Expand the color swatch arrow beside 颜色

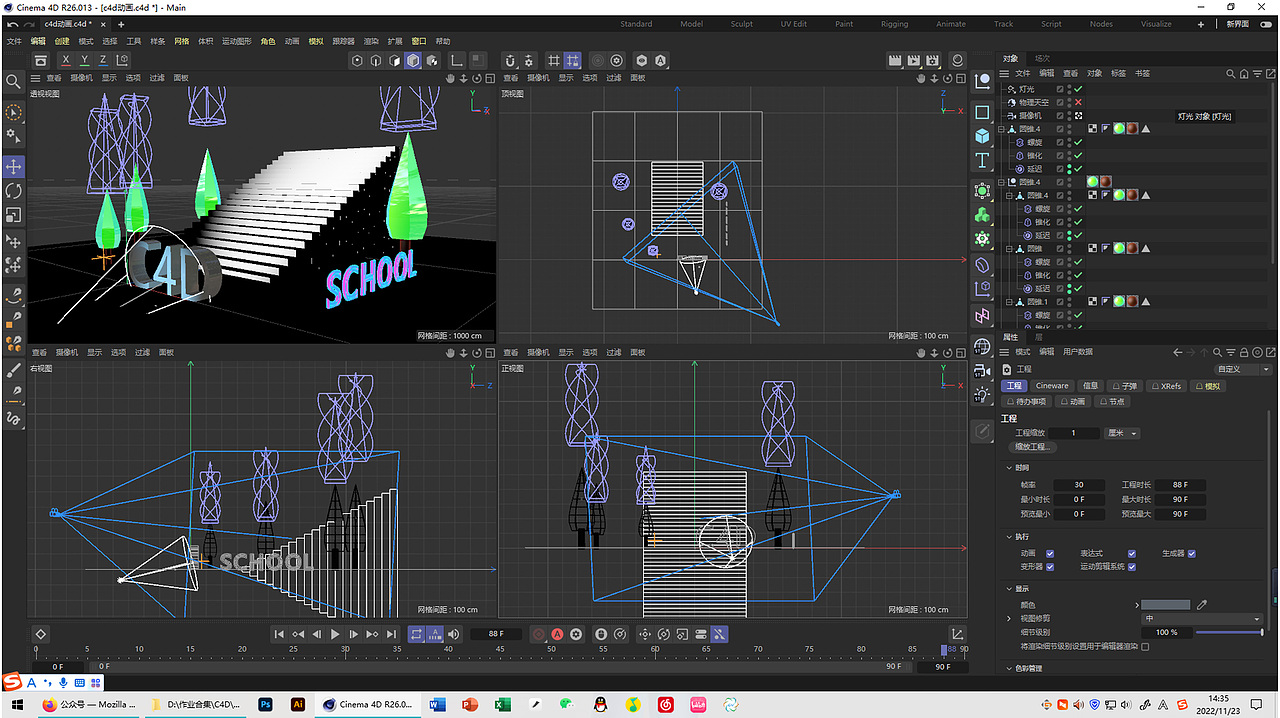click(x=1137, y=604)
